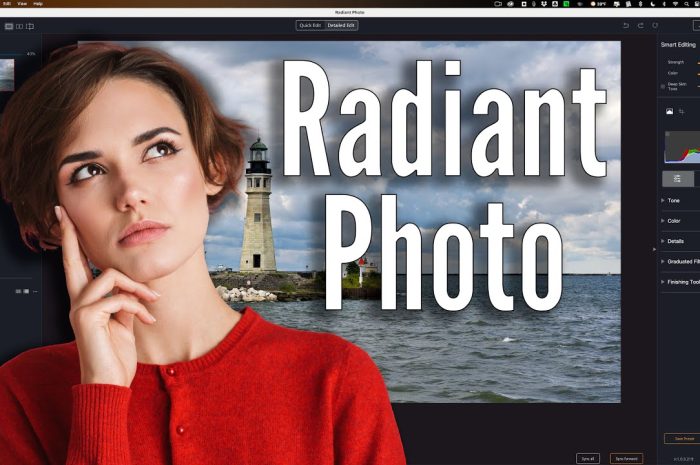Image resolution: width=700 pixels, height=465 pixels.
Task: Click the Wi-Fi icon in menu bar
Action: [x=675, y=4]
